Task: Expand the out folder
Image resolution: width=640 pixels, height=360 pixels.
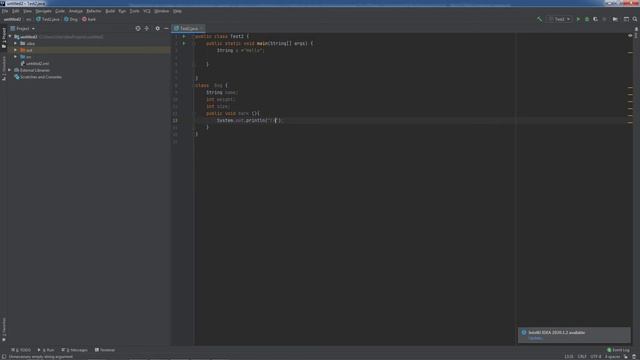Action: pyautogui.click(x=16, y=50)
